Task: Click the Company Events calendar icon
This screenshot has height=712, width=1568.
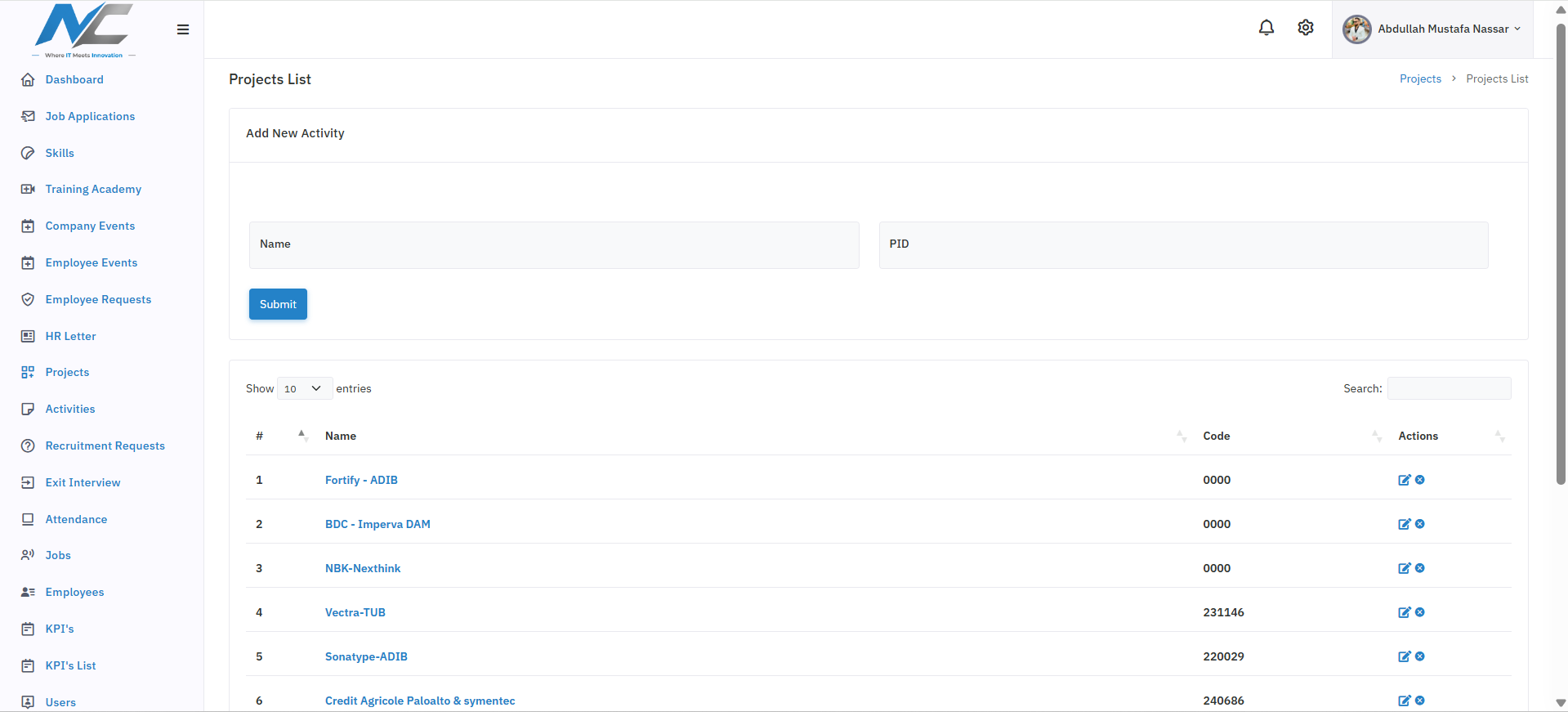Action: (x=28, y=226)
